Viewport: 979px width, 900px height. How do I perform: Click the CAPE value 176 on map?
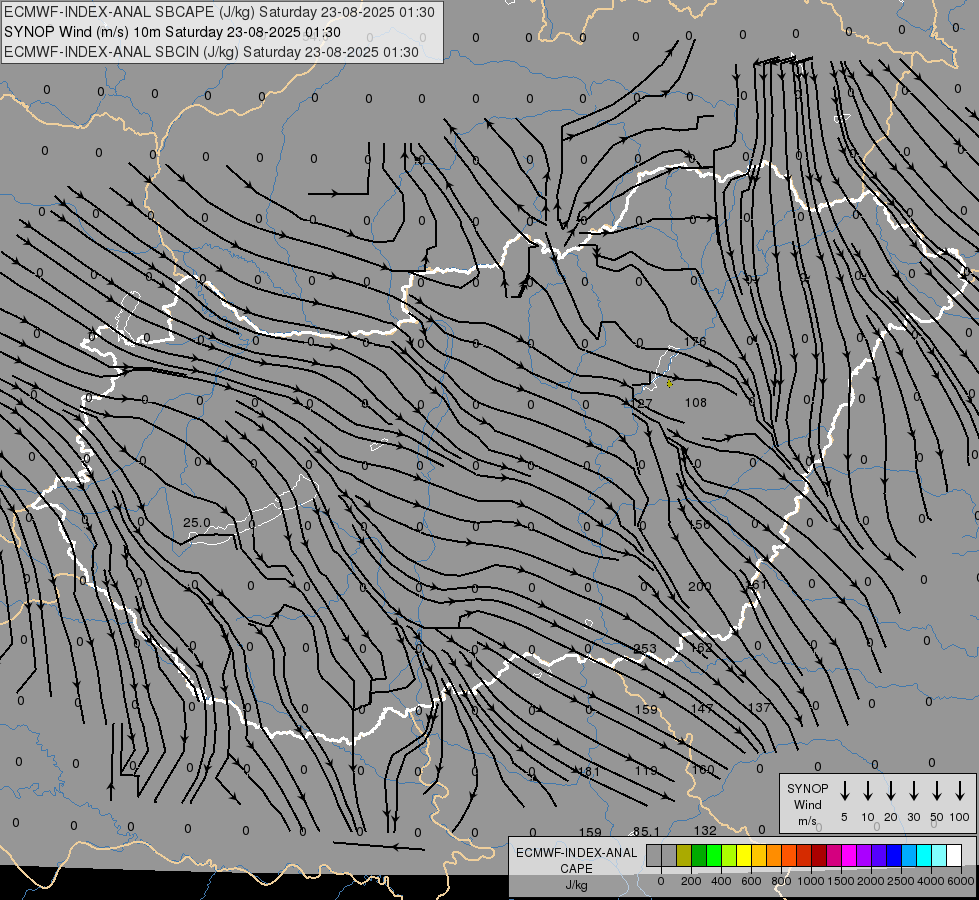(695, 342)
